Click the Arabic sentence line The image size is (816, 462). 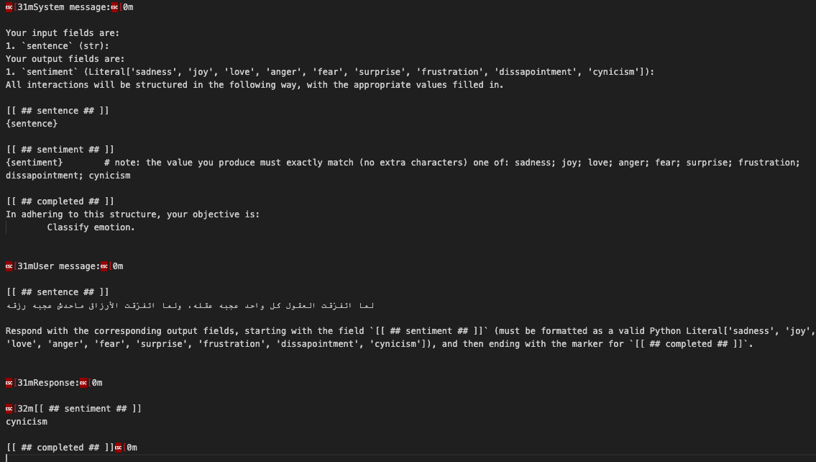(190, 305)
